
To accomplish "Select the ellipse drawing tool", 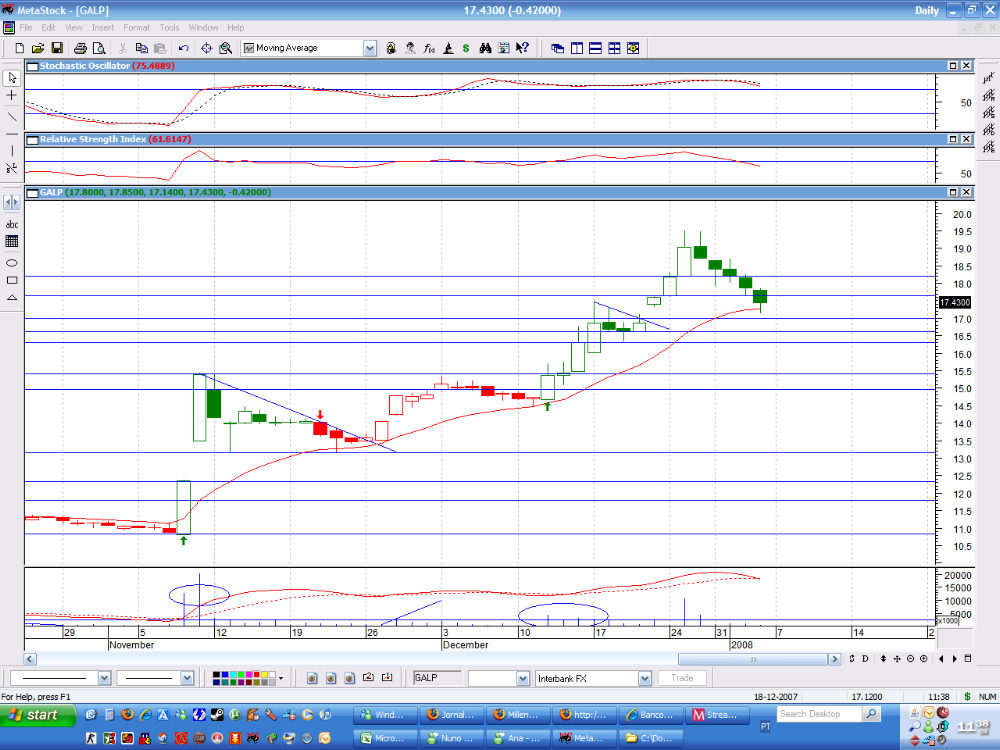I will point(11,263).
